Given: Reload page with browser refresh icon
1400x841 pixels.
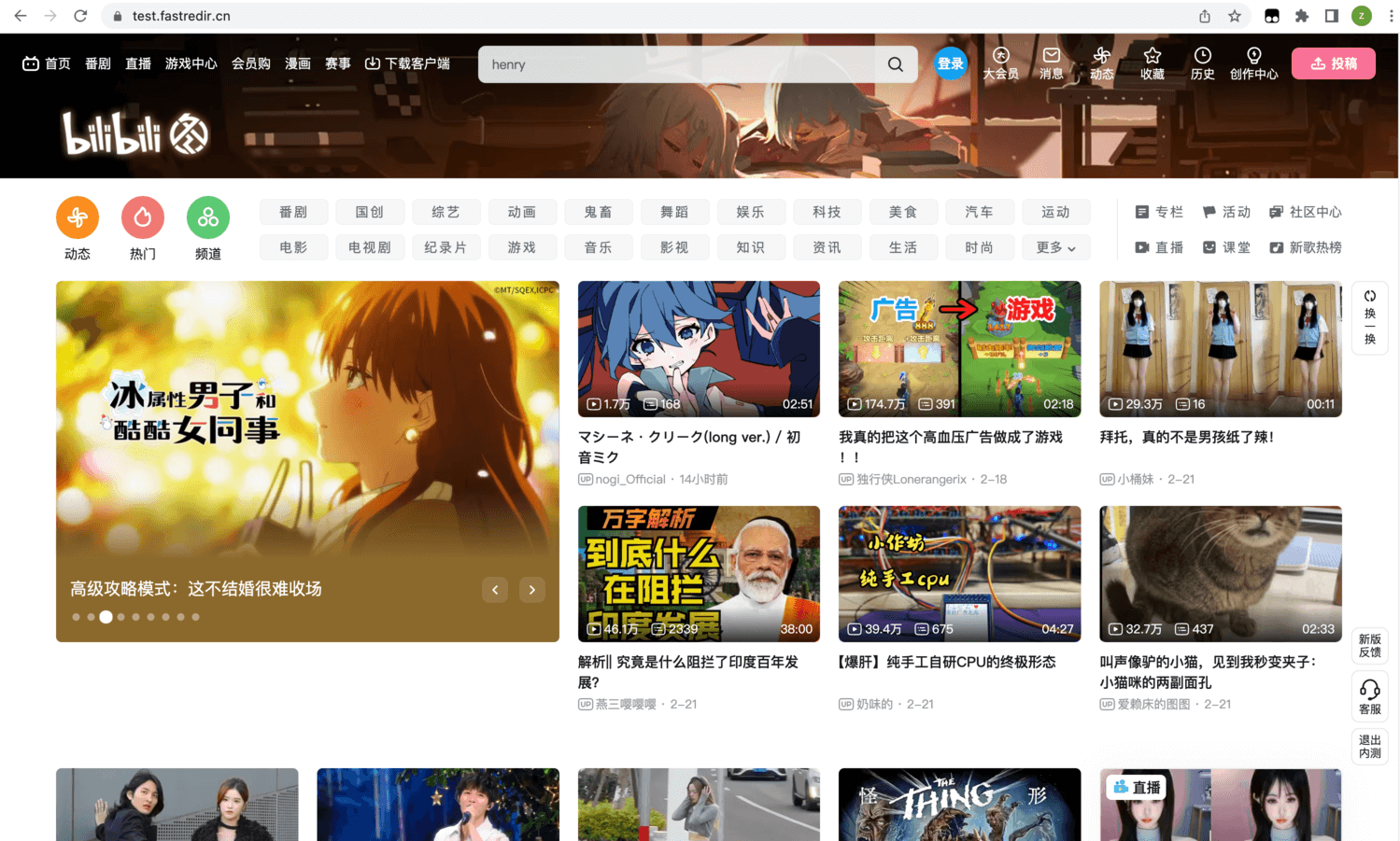Looking at the screenshot, I should pos(80,16).
